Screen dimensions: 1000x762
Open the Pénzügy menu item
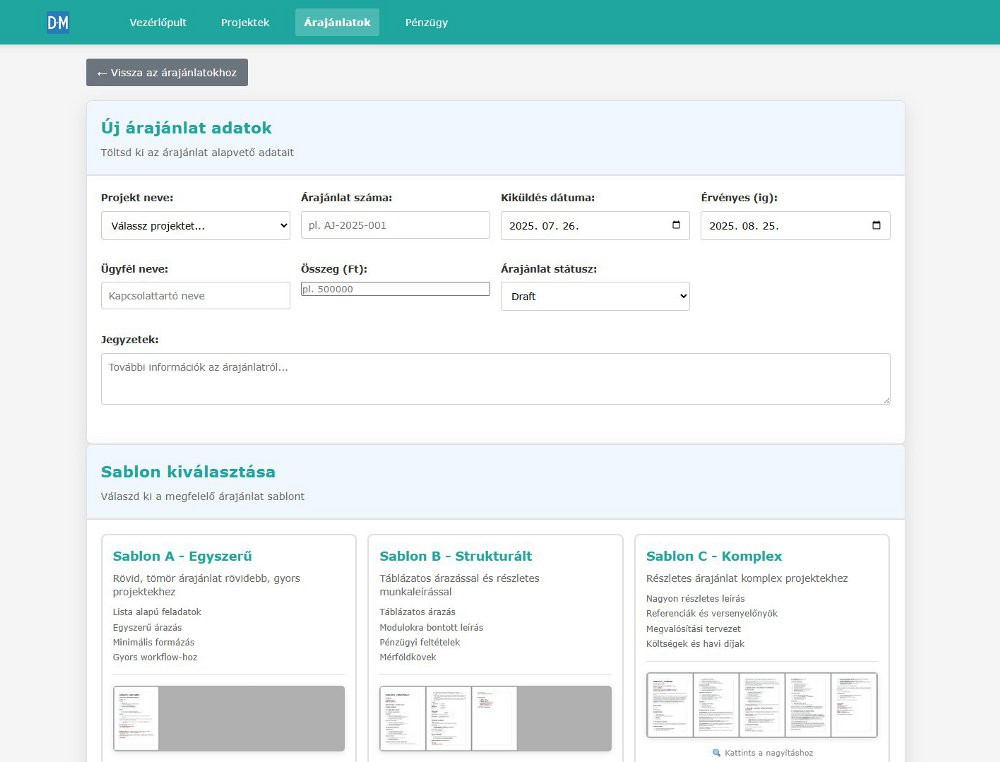coord(427,22)
